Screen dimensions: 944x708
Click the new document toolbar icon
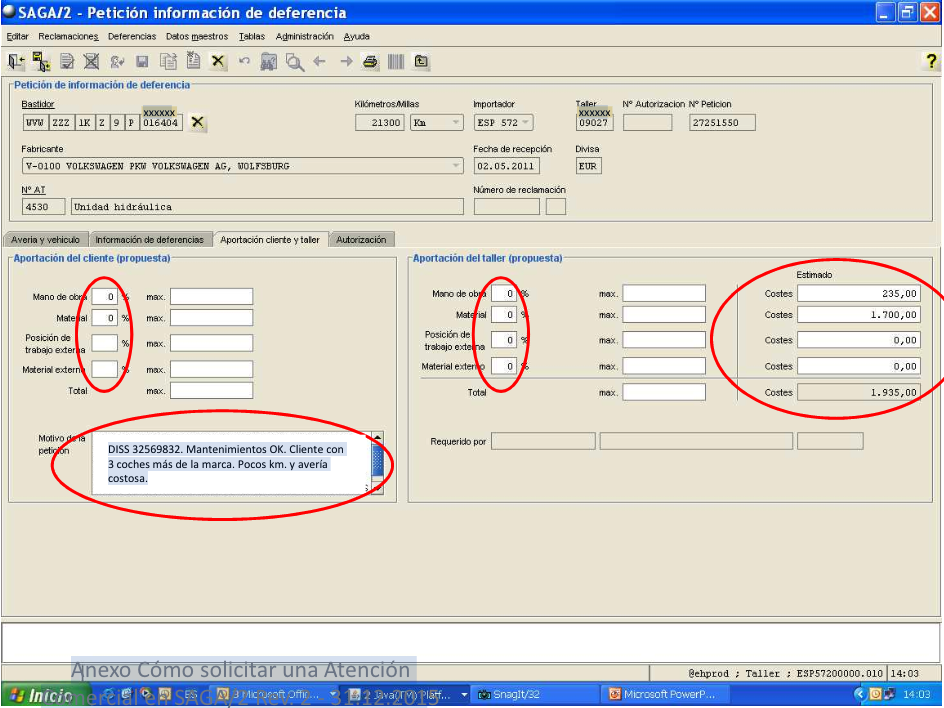pyautogui.click(x=193, y=61)
